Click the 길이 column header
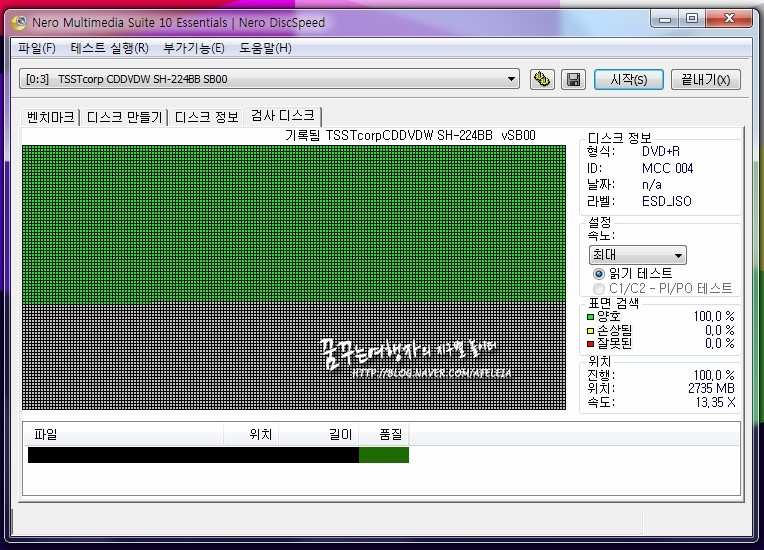This screenshot has width=764, height=550. (x=319, y=434)
